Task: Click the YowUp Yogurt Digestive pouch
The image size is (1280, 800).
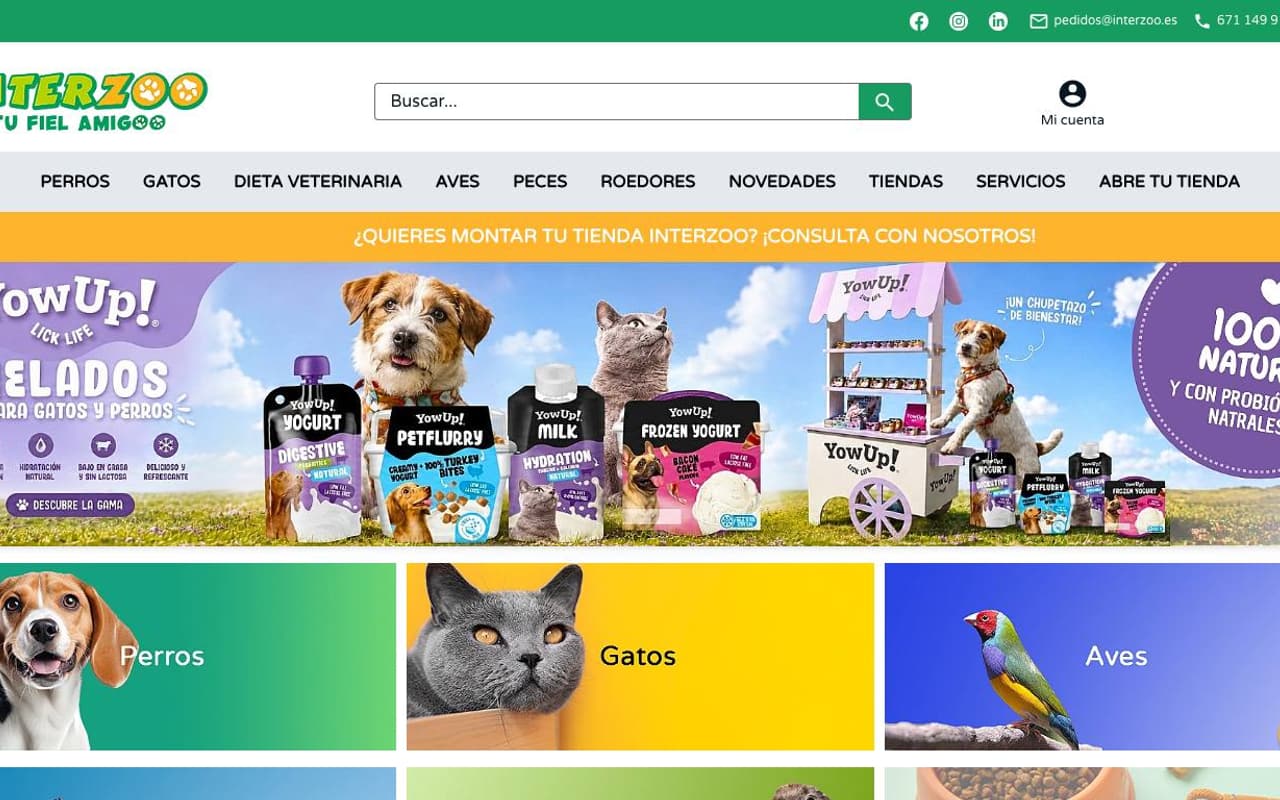Action: pyautogui.click(x=311, y=450)
